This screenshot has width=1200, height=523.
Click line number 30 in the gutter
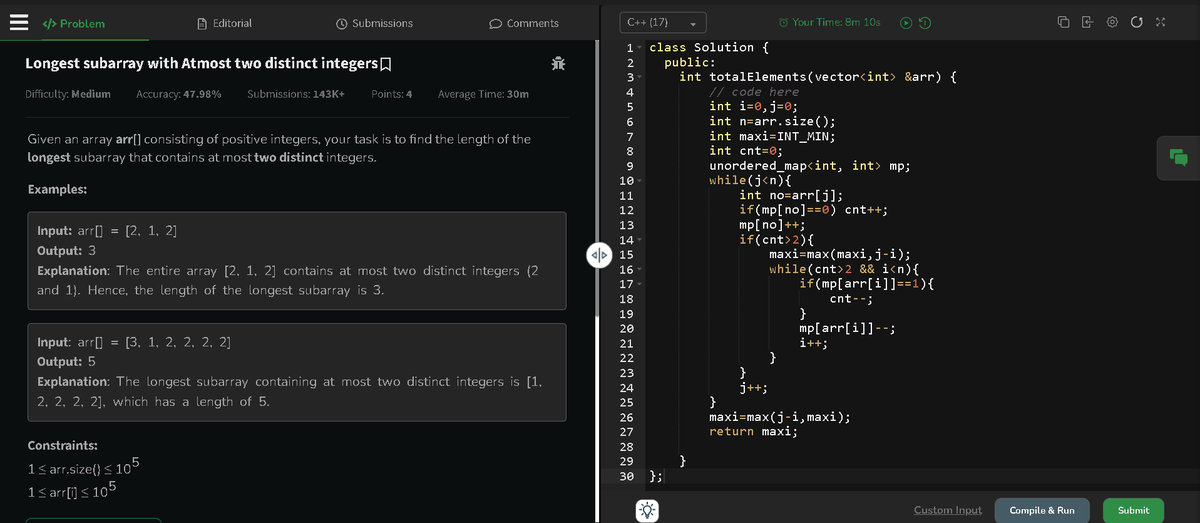(626, 477)
